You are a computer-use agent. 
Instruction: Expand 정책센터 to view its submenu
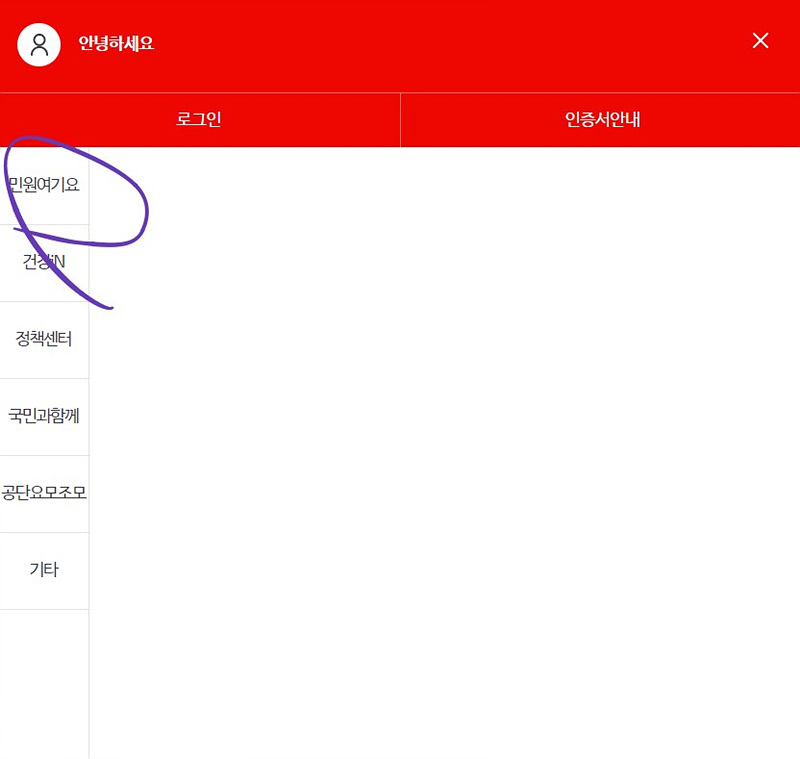click(x=44, y=339)
